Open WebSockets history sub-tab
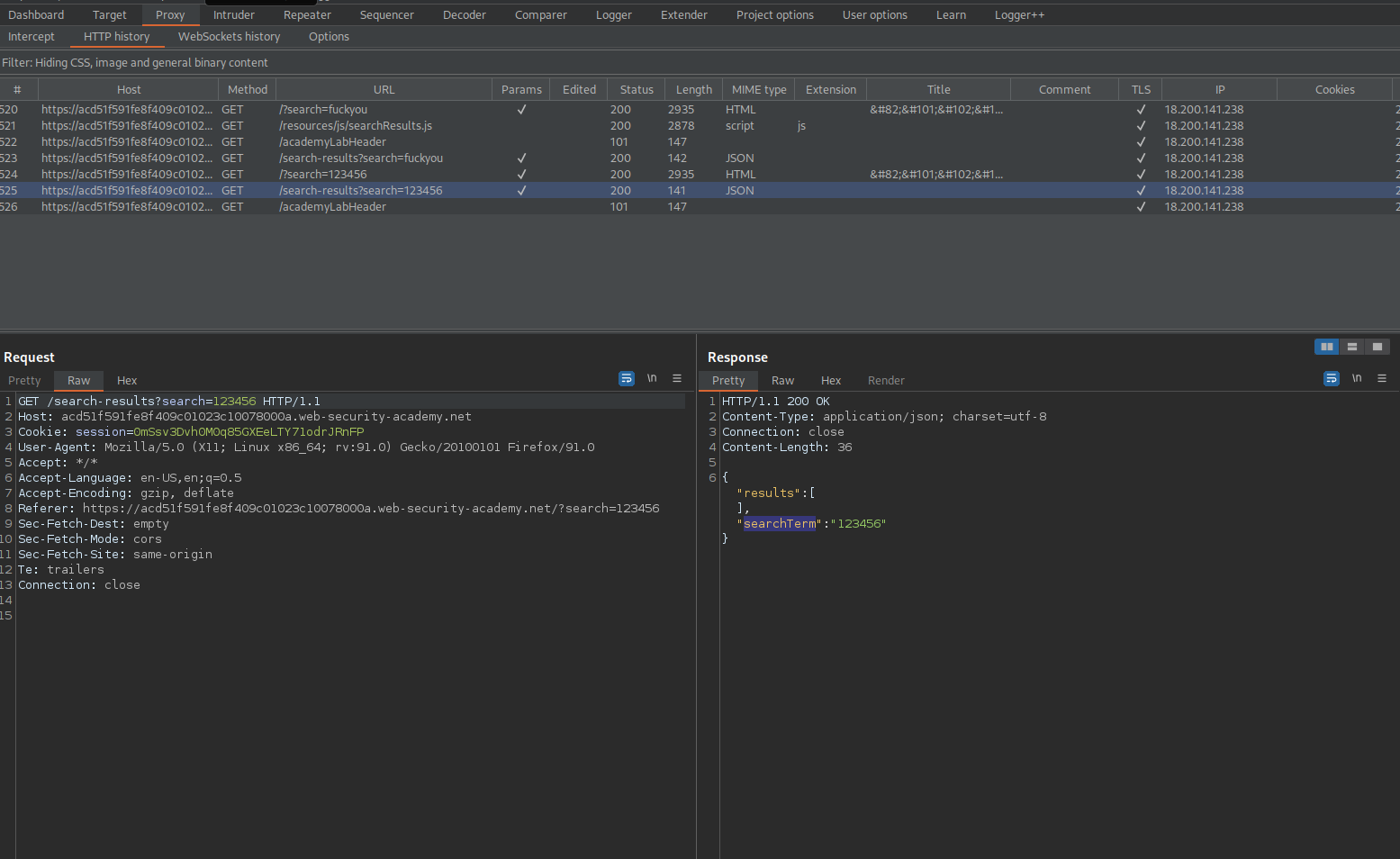 [x=230, y=37]
